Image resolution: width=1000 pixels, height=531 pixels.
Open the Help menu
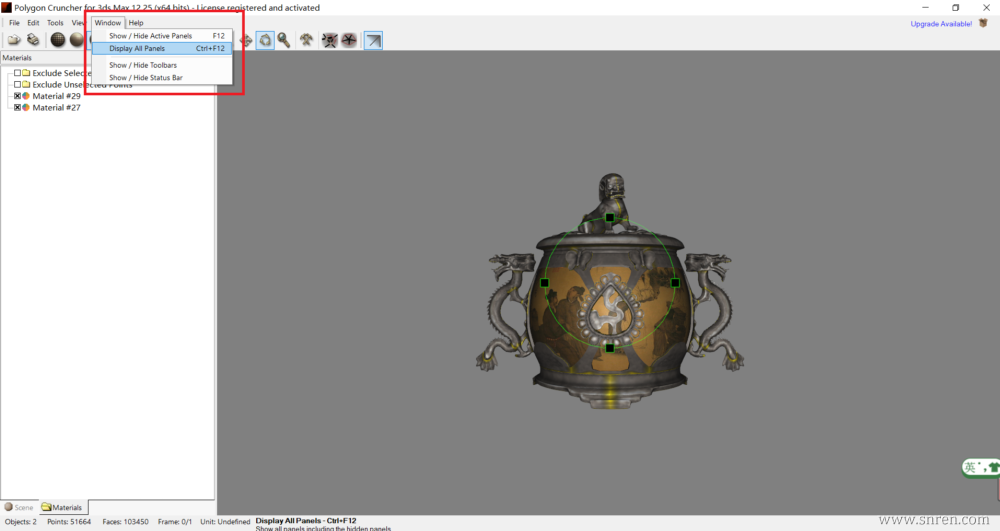click(x=136, y=23)
